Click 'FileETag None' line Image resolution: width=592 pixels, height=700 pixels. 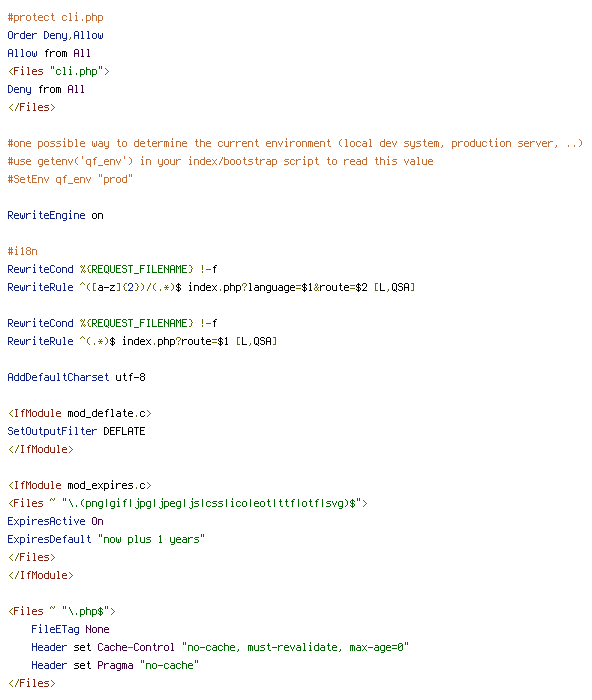70,629
